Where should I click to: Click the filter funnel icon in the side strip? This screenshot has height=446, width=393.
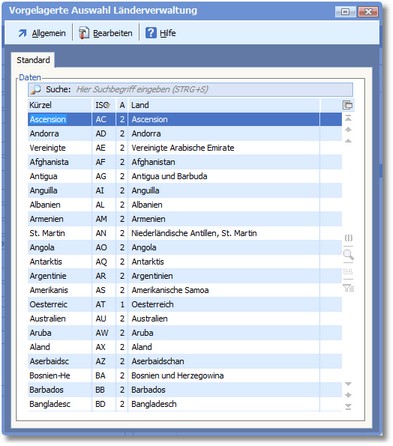click(348, 288)
